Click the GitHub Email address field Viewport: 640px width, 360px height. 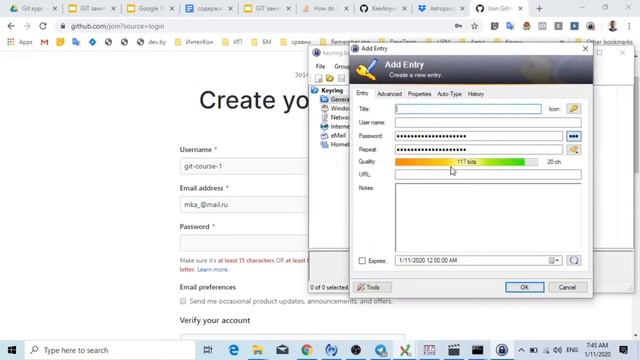[x=244, y=204]
